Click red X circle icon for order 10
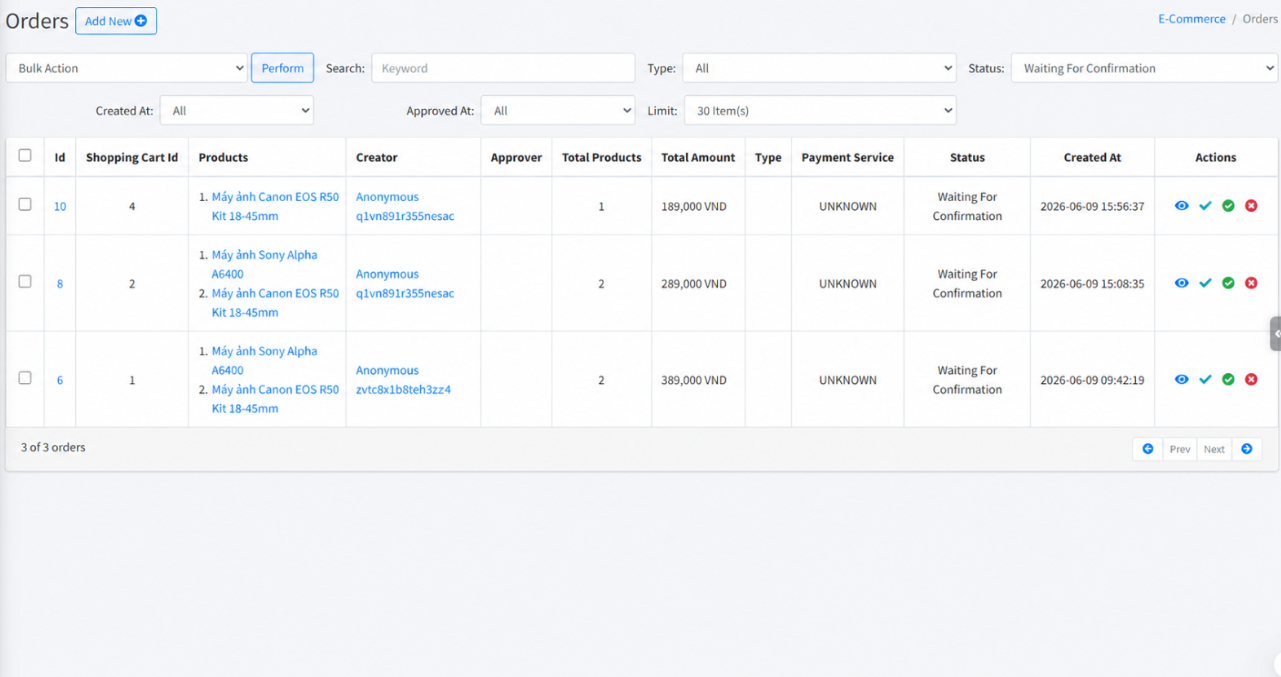1281x677 pixels. tap(1251, 206)
